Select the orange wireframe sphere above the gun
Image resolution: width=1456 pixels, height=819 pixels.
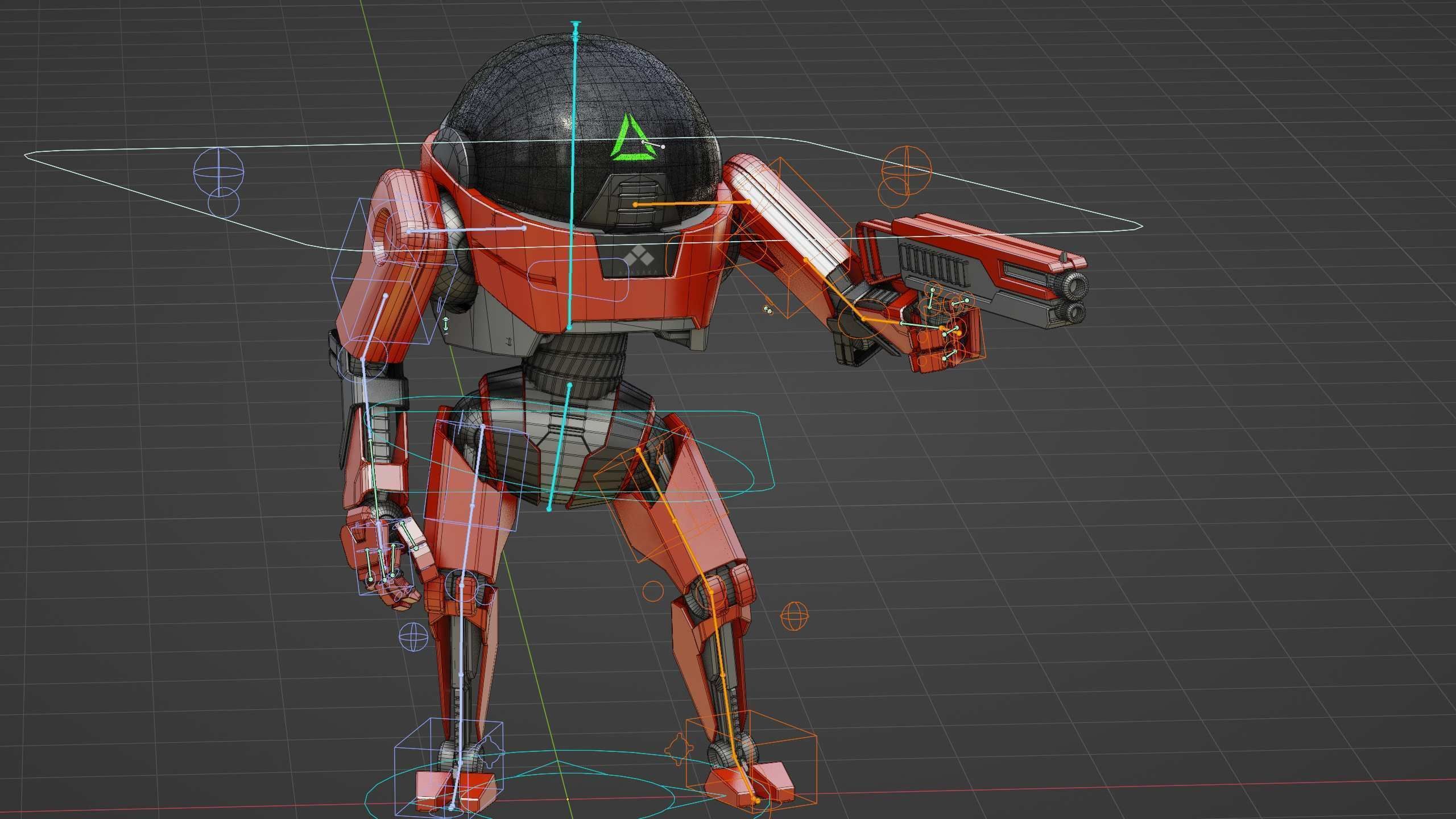click(x=907, y=169)
